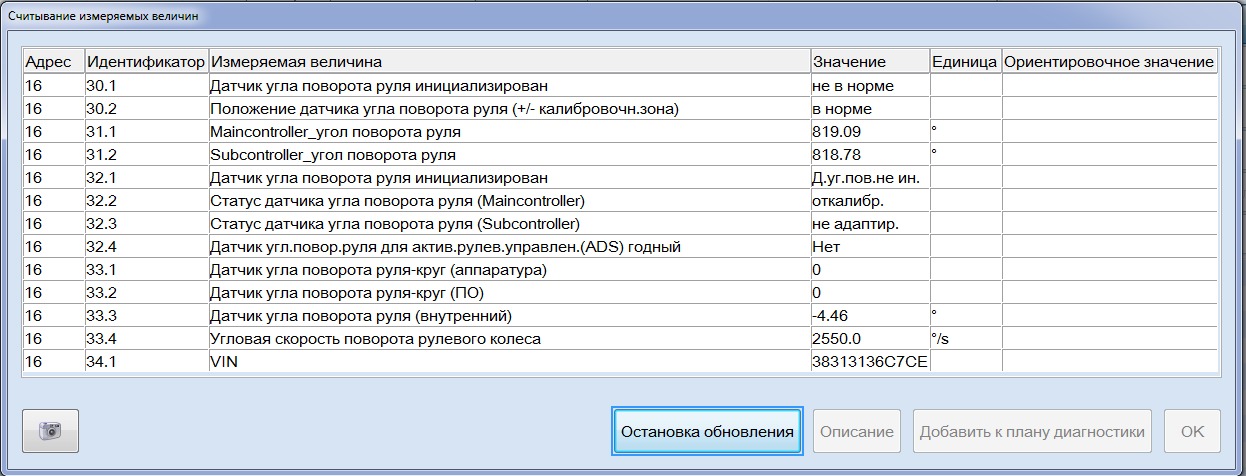Select identifier cell 31.2
This screenshot has height=476, width=1246.
pyautogui.click(x=146, y=155)
